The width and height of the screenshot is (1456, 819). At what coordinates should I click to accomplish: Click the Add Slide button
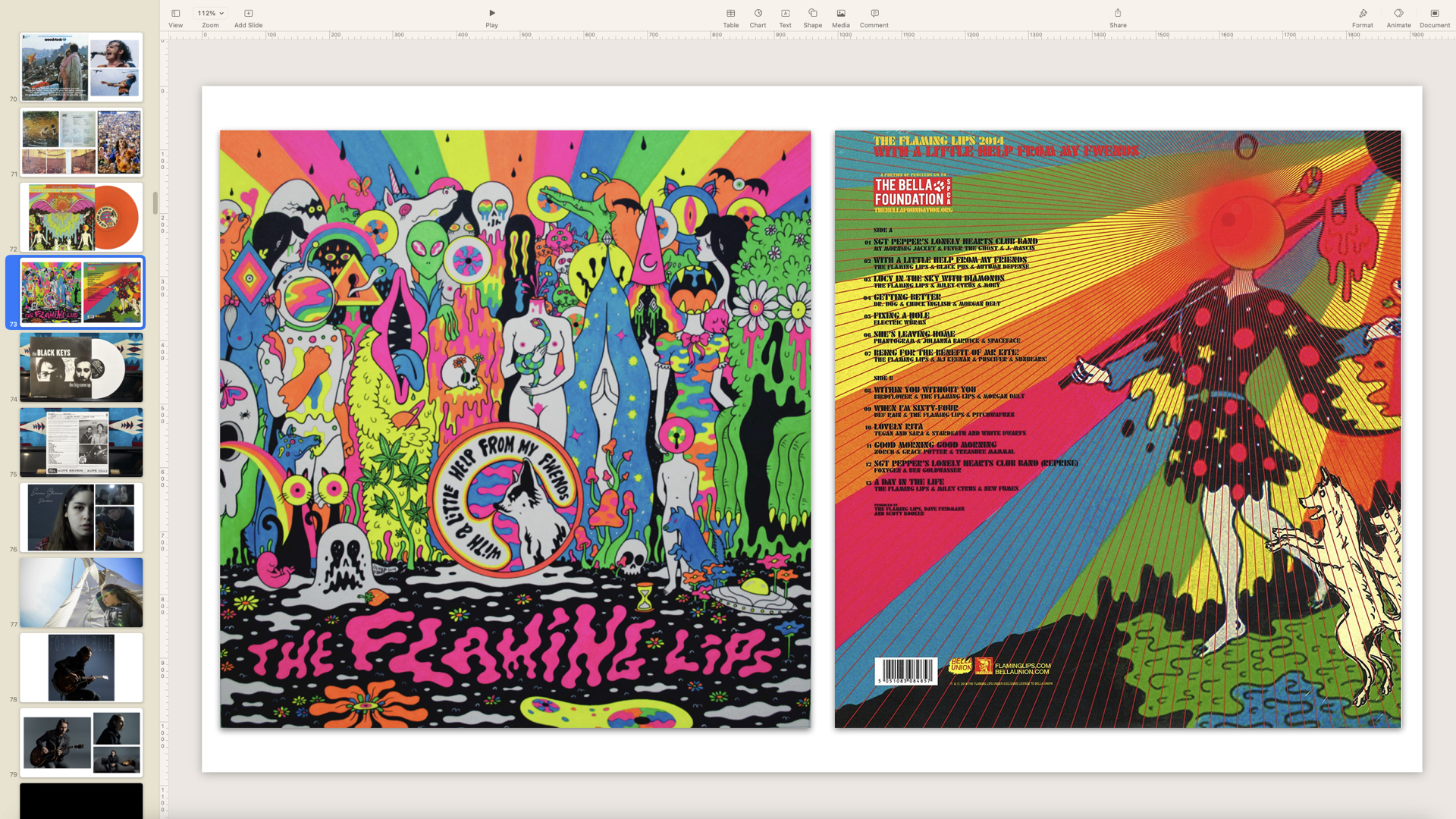pos(248,14)
